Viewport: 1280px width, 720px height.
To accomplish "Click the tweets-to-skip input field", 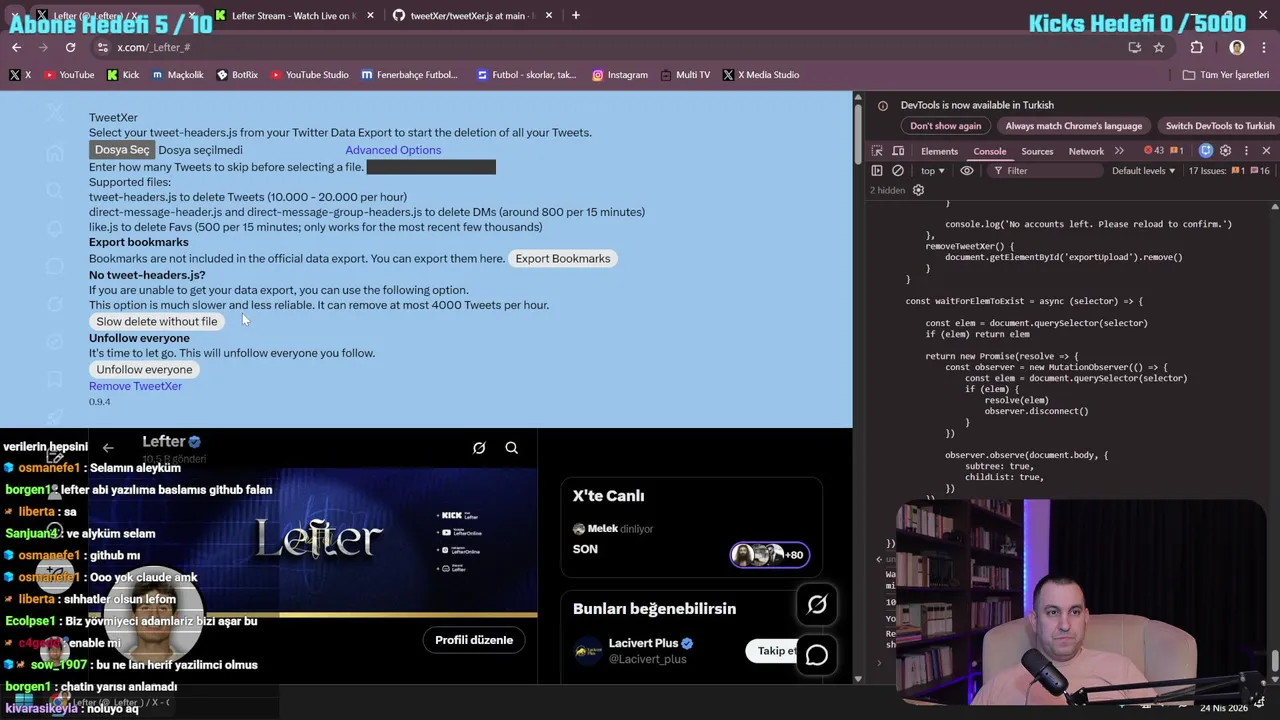I will pos(431,167).
